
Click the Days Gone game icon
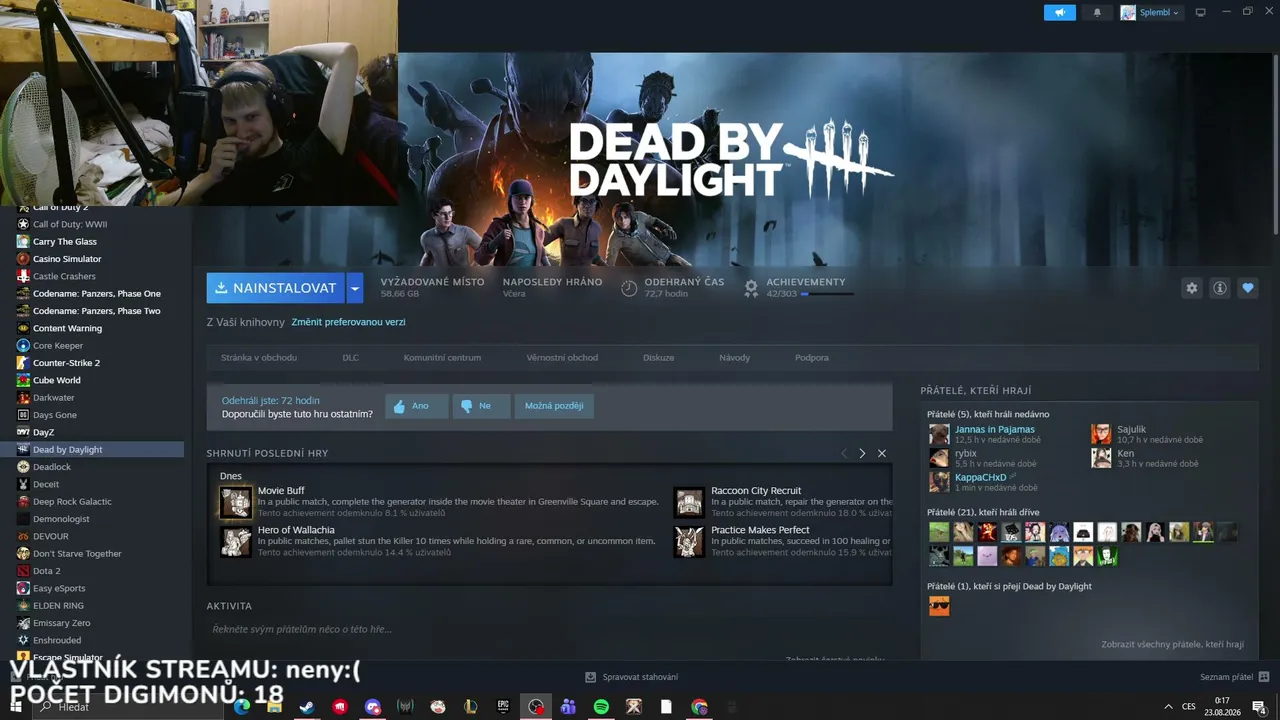click(23, 415)
